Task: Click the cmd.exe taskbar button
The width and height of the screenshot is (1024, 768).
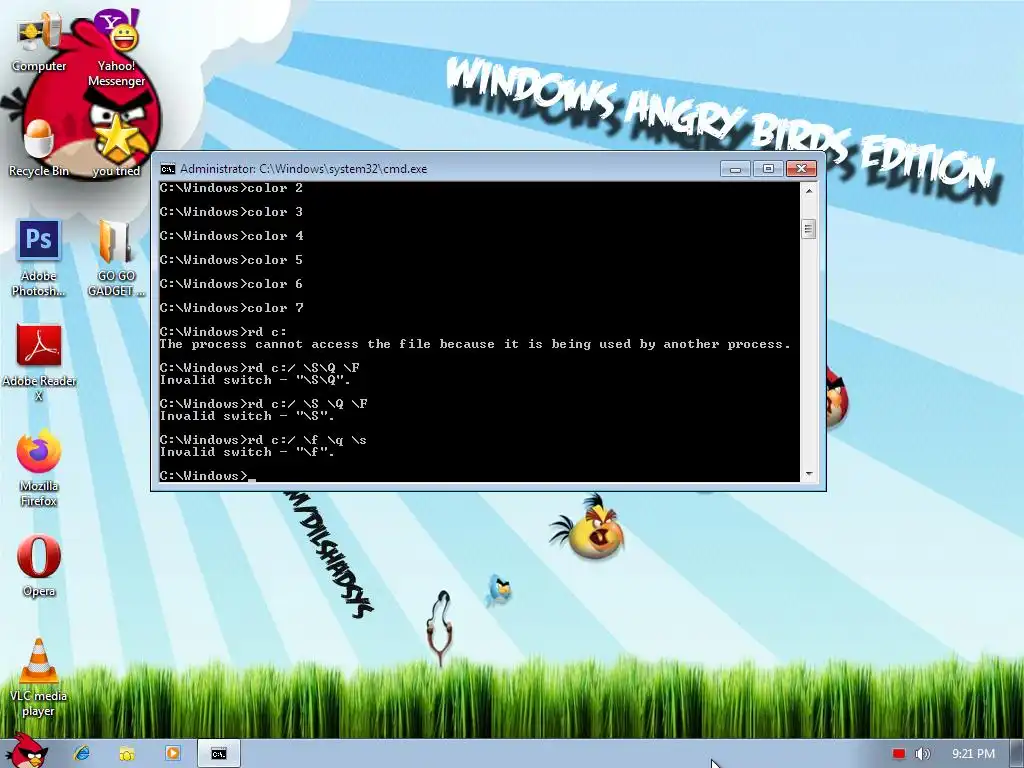Action: pyautogui.click(x=219, y=754)
